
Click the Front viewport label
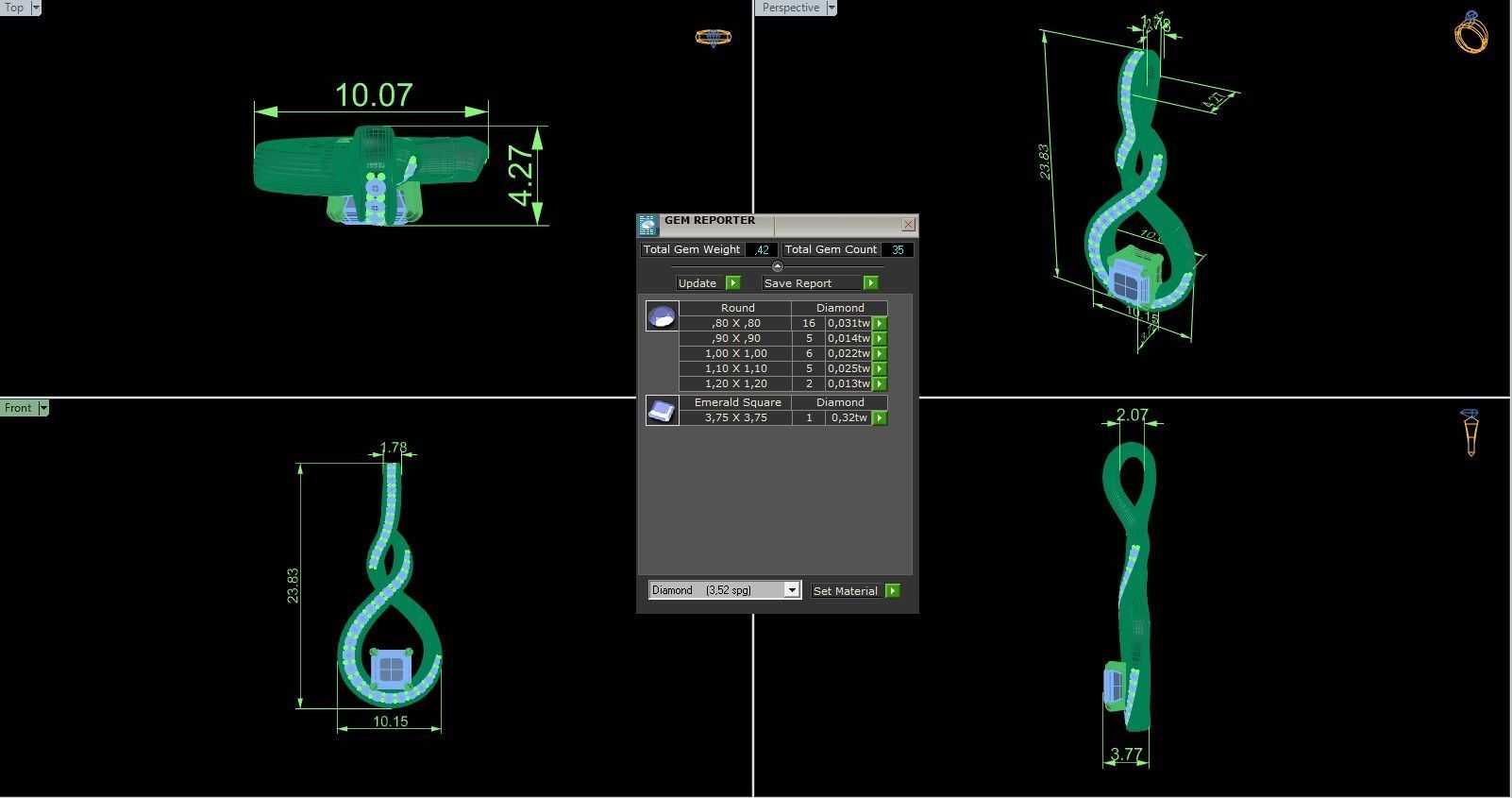click(x=19, y=408)
